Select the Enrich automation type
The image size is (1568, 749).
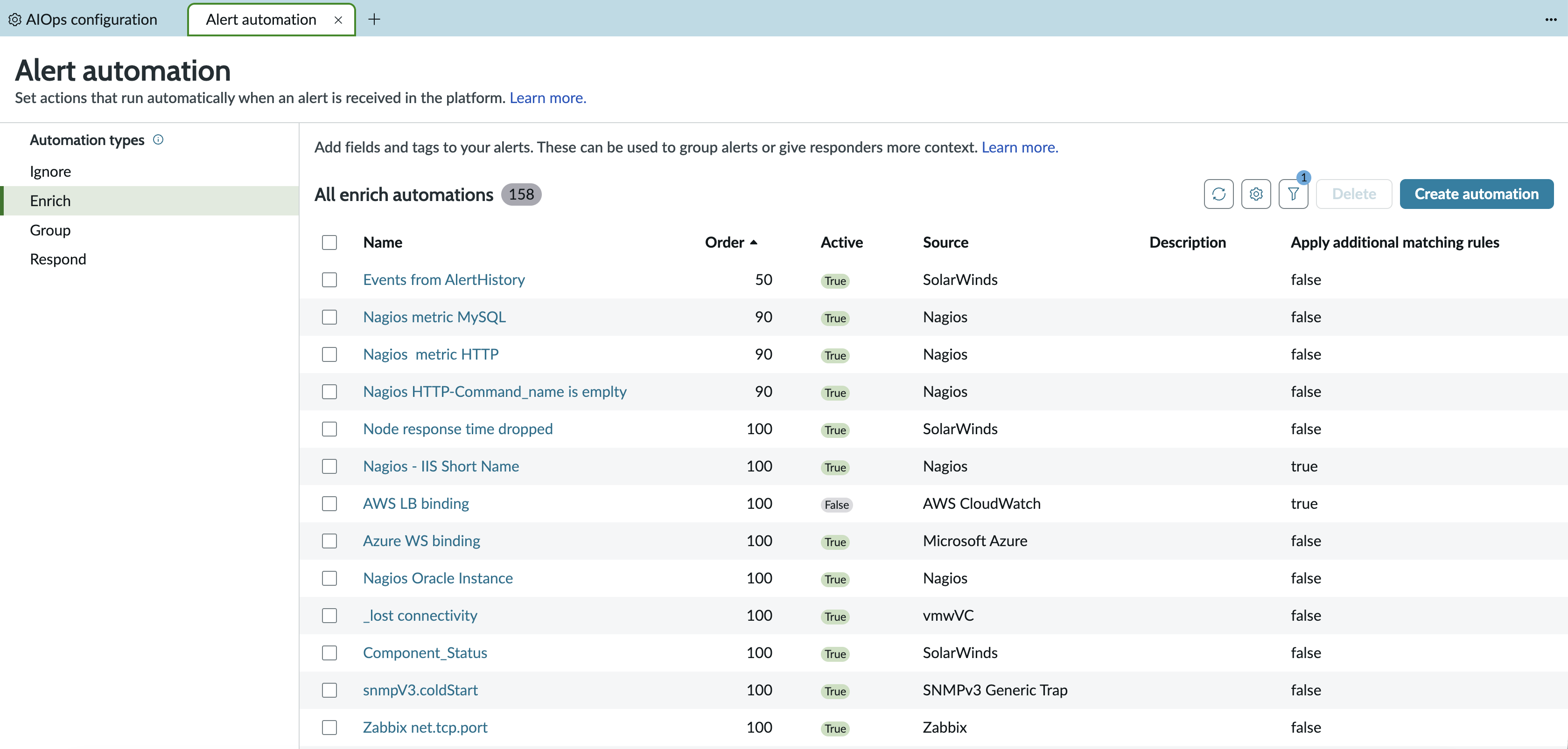pos(150,201)
